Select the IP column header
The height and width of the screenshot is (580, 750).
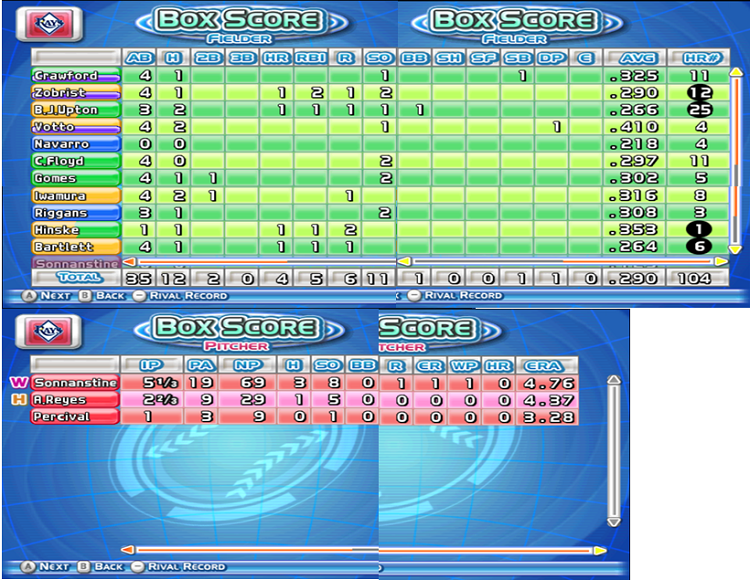click(x=152, y=365)
